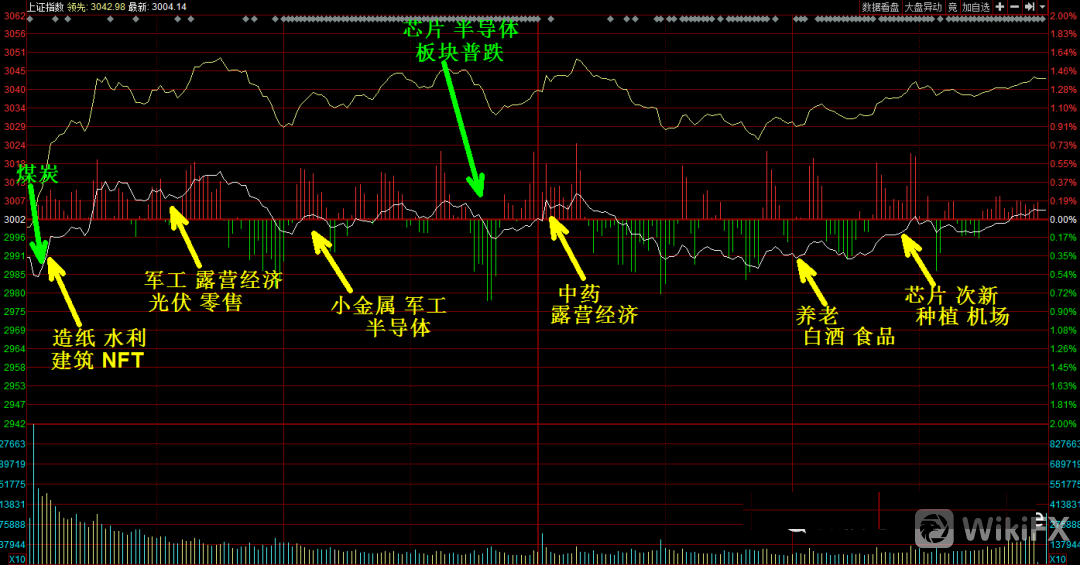Select the 小金属 军工 半导体 annotation
The height and width of the screenshot is (565, 1080).
(389, 315)
